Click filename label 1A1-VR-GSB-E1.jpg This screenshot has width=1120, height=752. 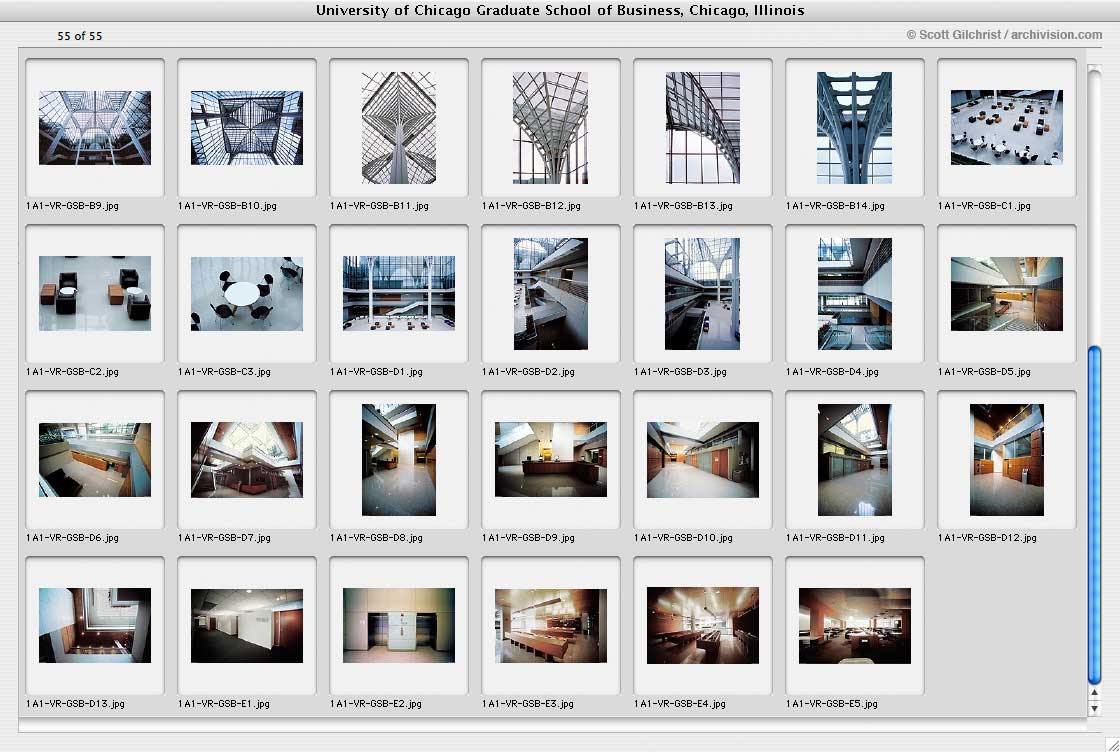[224, 704]
